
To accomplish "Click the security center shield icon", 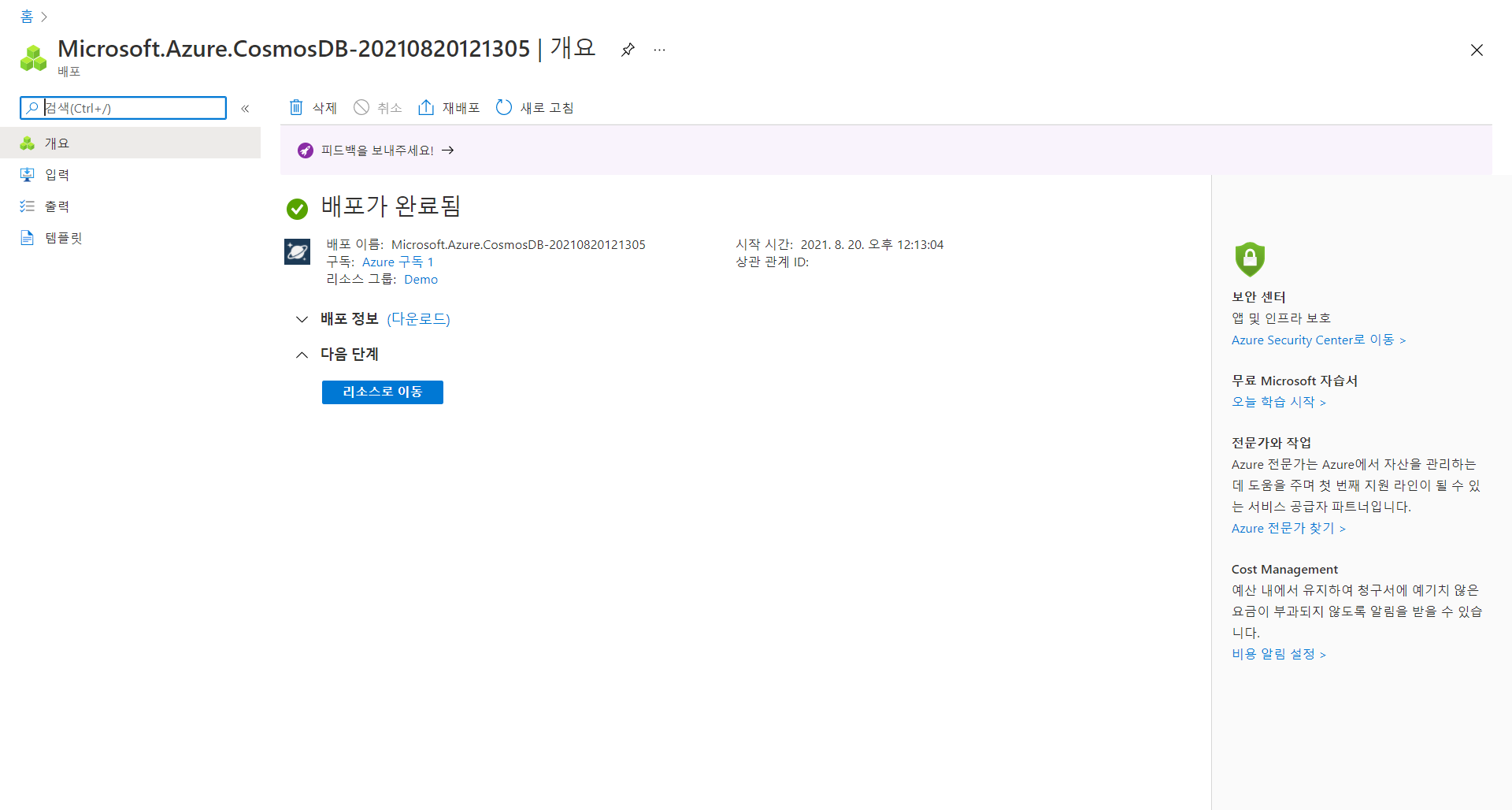I will click(1250, 258).
